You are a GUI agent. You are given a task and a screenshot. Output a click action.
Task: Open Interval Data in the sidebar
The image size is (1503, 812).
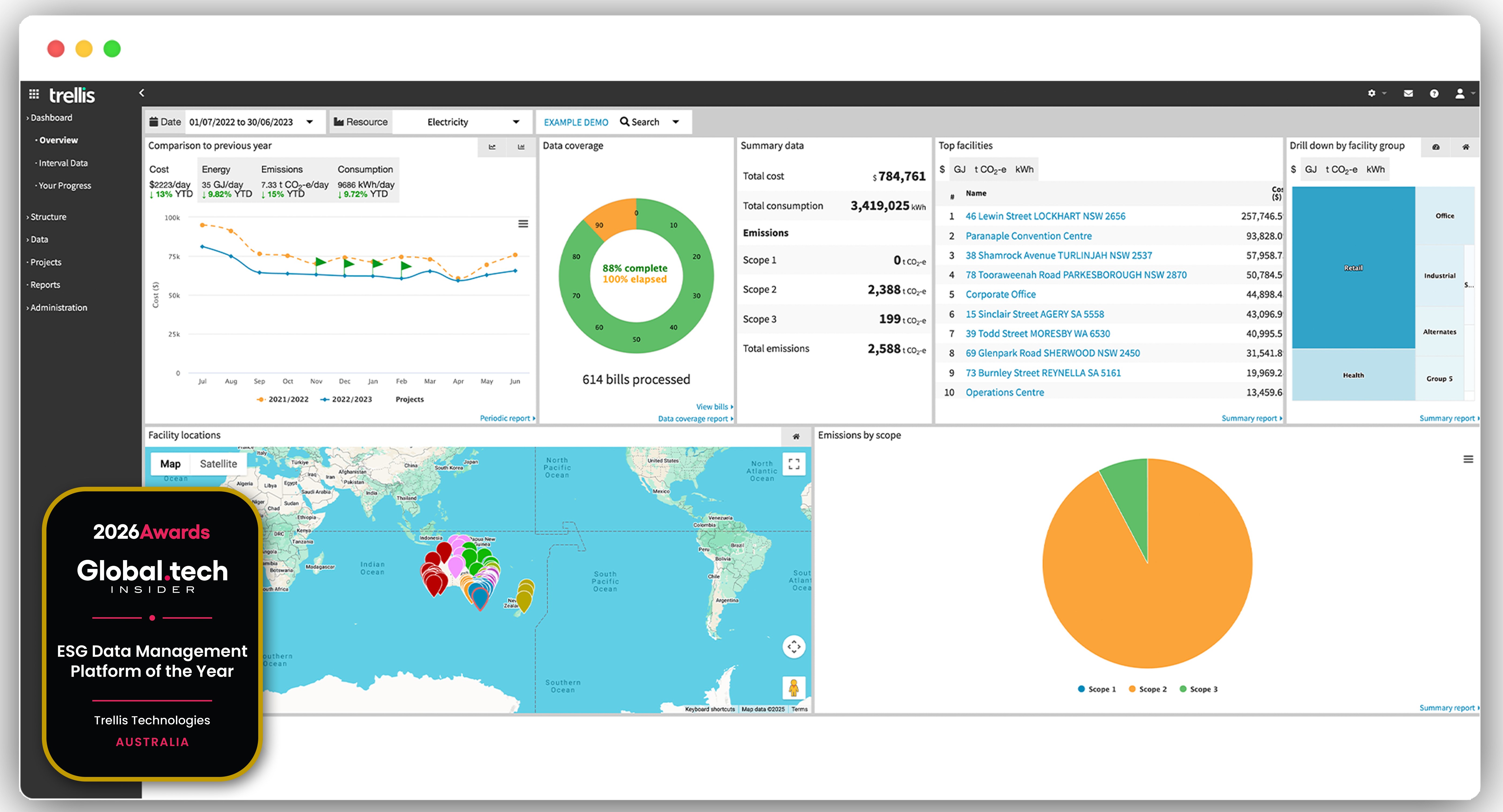61,163
